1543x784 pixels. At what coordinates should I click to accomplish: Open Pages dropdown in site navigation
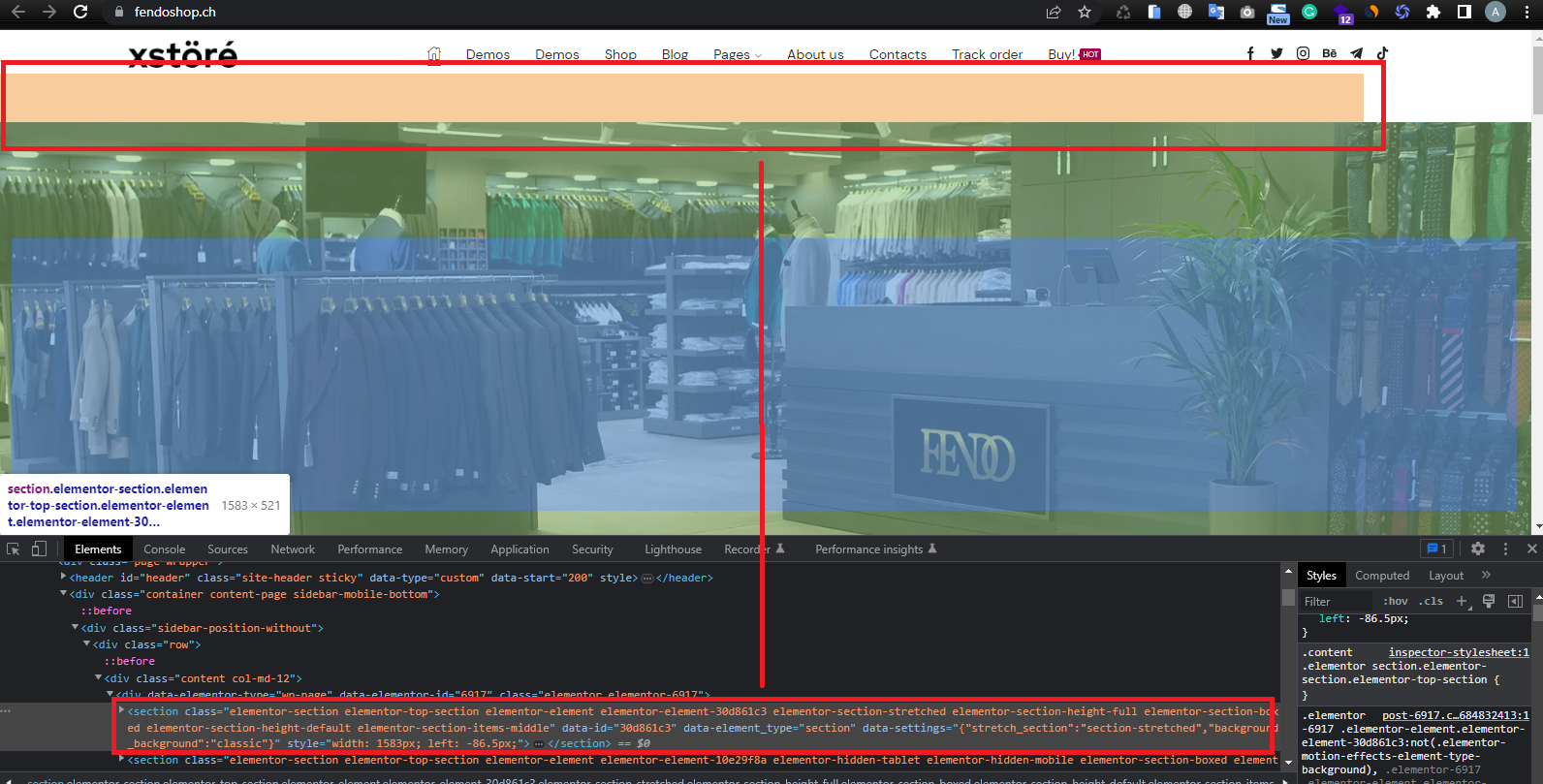tap(738, 54)
